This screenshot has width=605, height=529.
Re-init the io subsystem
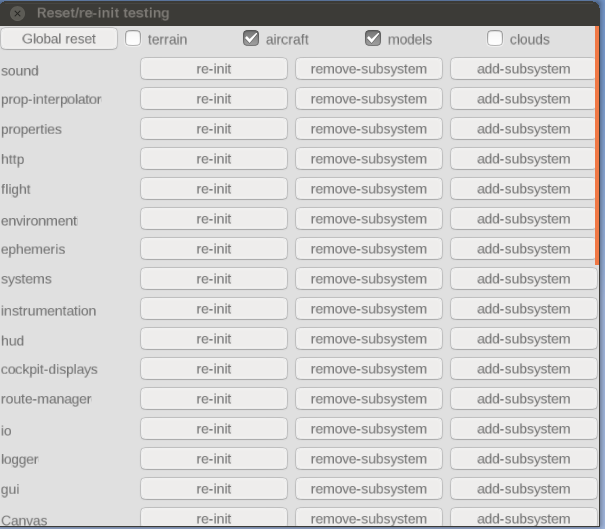pos(214,429)
